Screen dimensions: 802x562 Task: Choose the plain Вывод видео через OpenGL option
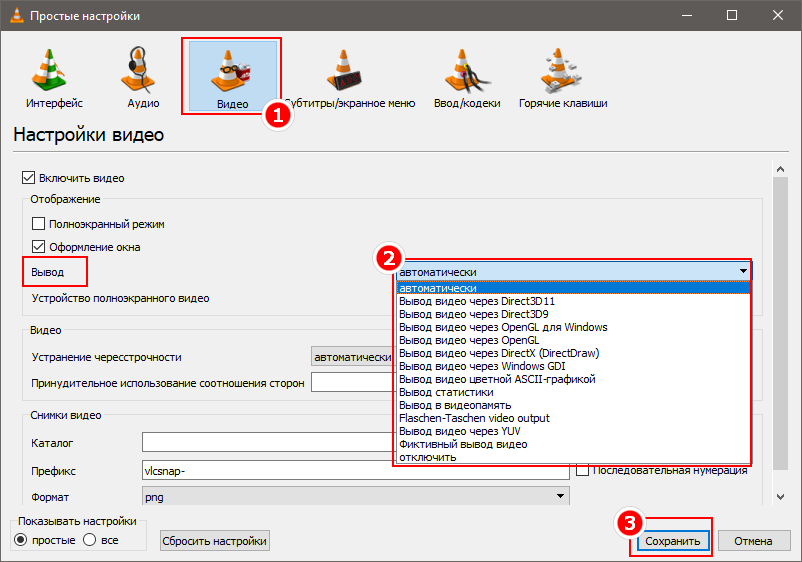coord(573,340)
